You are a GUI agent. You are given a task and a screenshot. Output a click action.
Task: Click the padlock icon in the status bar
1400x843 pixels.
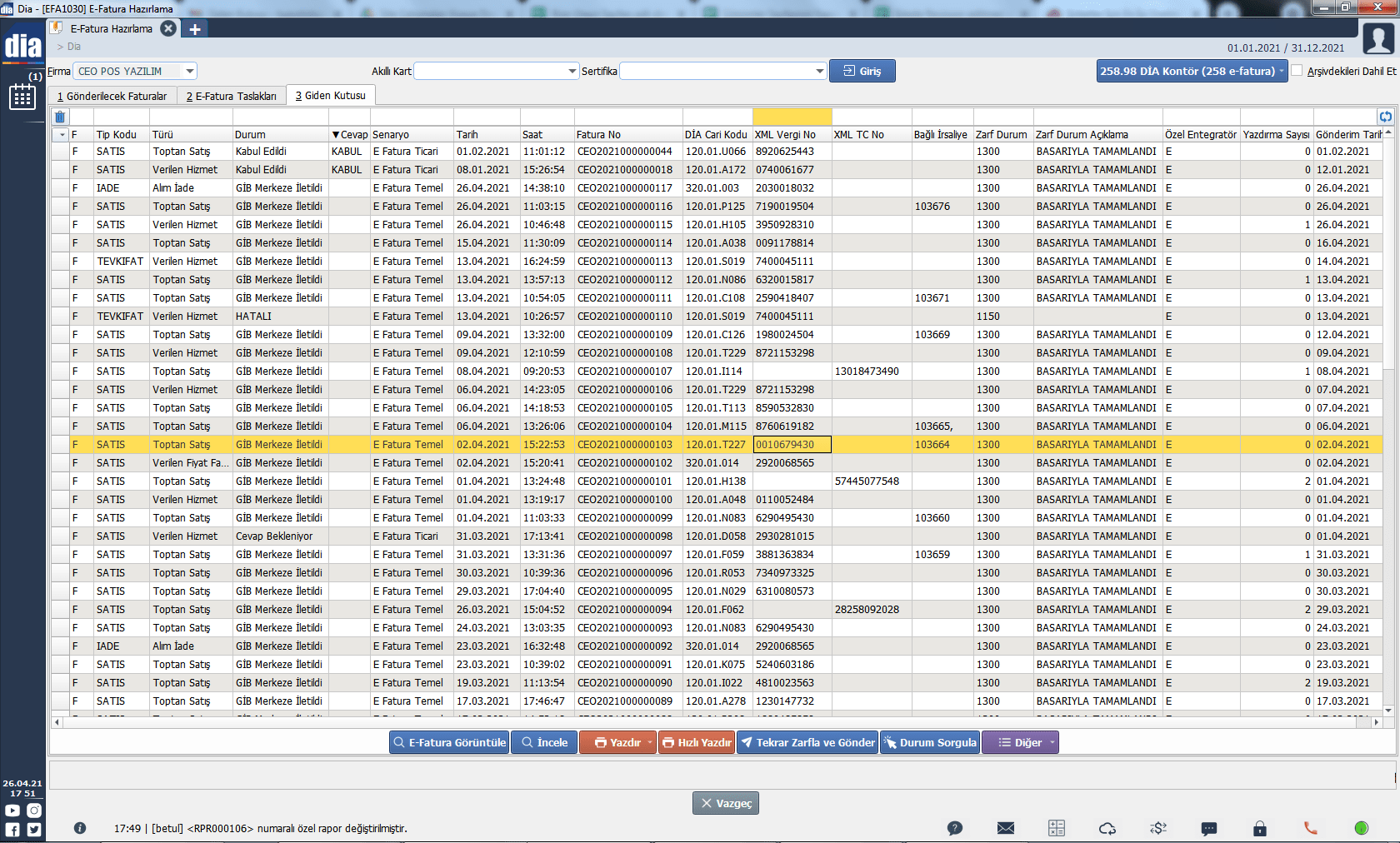pos(1260,828)
